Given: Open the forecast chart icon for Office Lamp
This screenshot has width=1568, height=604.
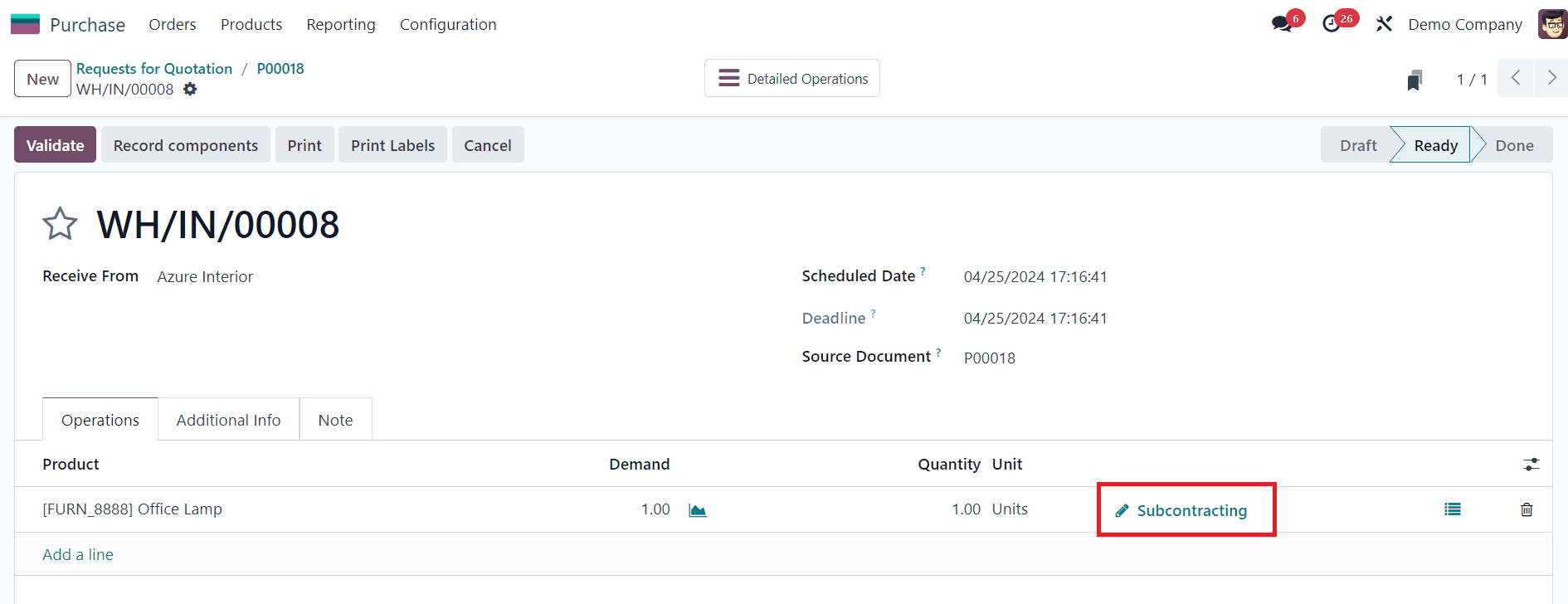Looking at the screenshot, I should click(x=698, y=510).
